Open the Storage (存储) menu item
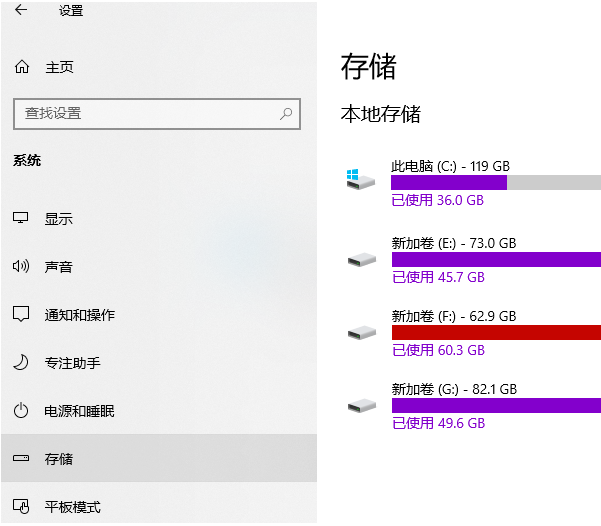 point(59,459)
